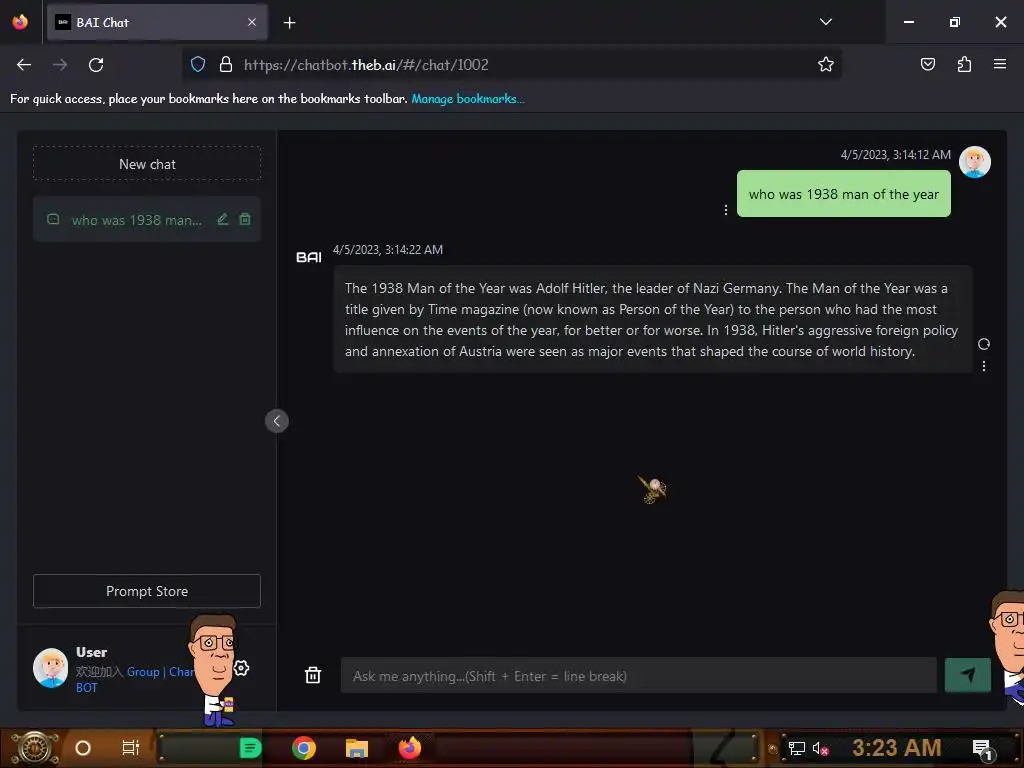Open settings gear next to User
Viewport: 1024px width, 768px height.
click(242, 668)
